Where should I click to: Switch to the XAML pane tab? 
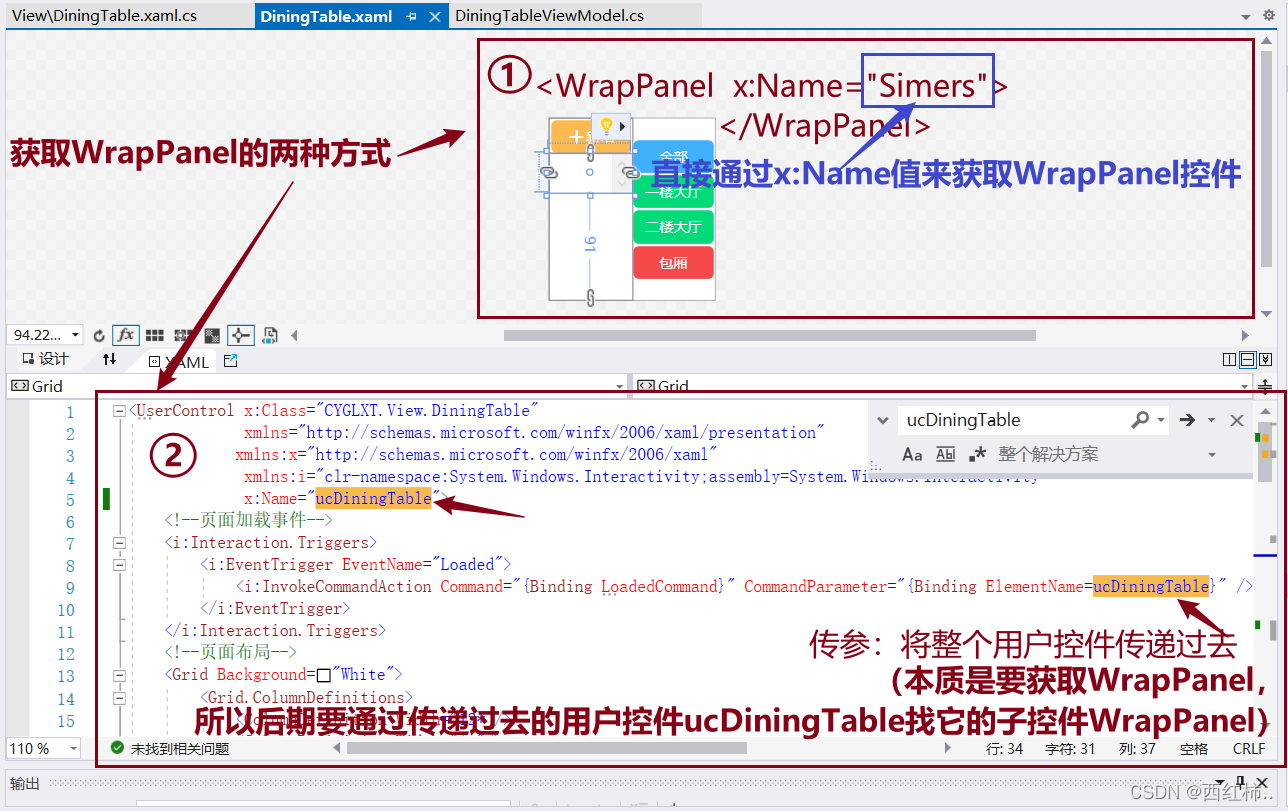click(x=179, y=362)
